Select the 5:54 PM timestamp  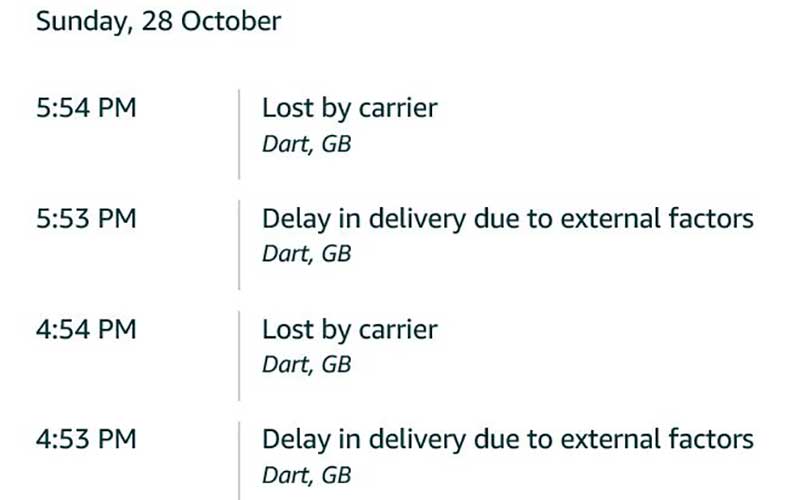coord(86,108)
